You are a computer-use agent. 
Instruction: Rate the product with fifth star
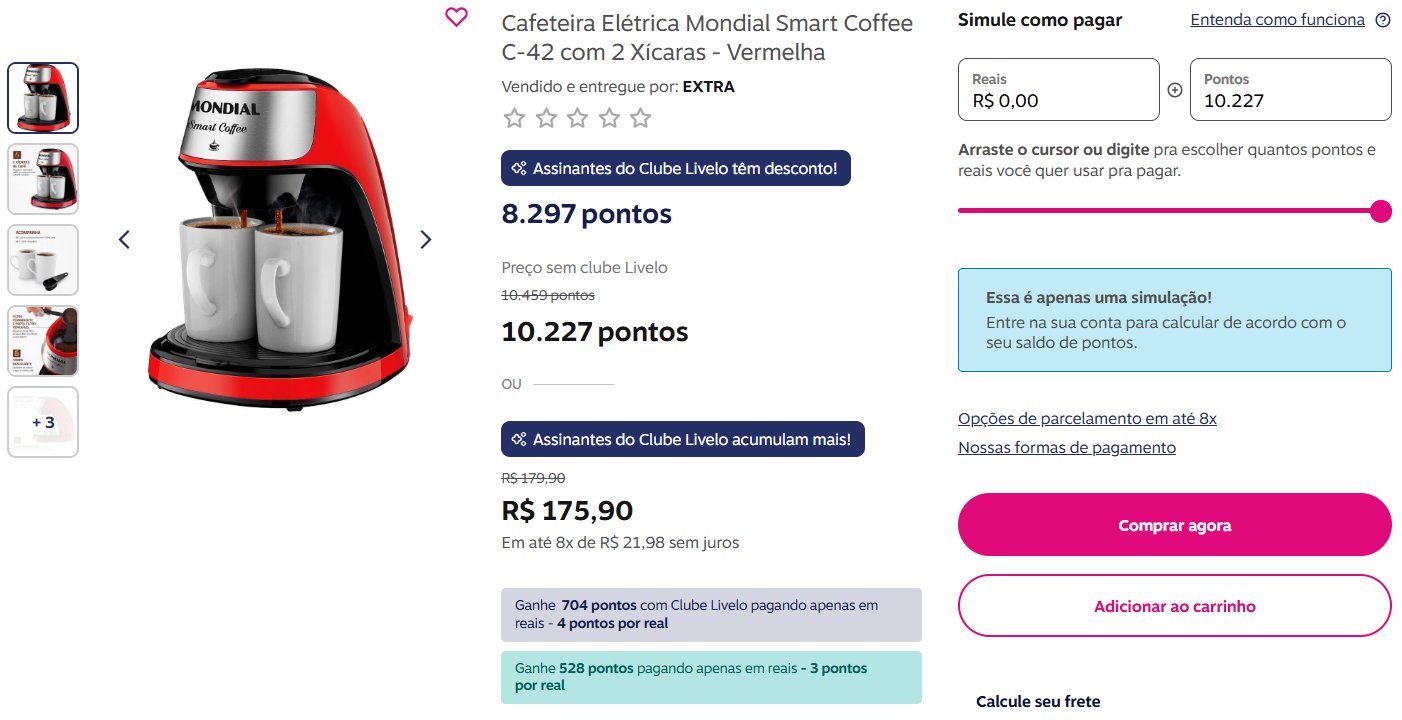pos(641,119)
